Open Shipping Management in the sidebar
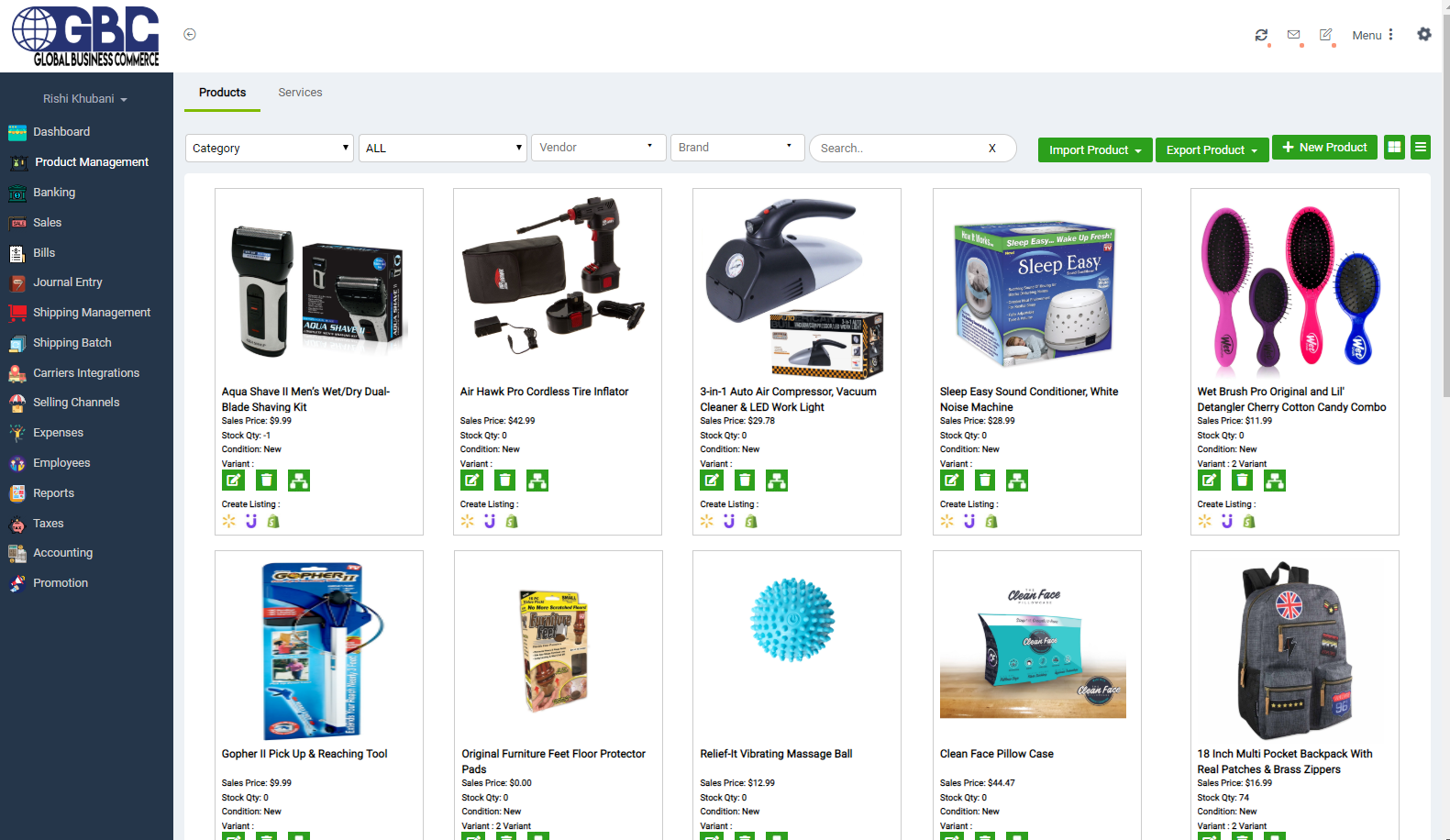The width and height of the screenshot is (1450, 840). coord(92,313)
